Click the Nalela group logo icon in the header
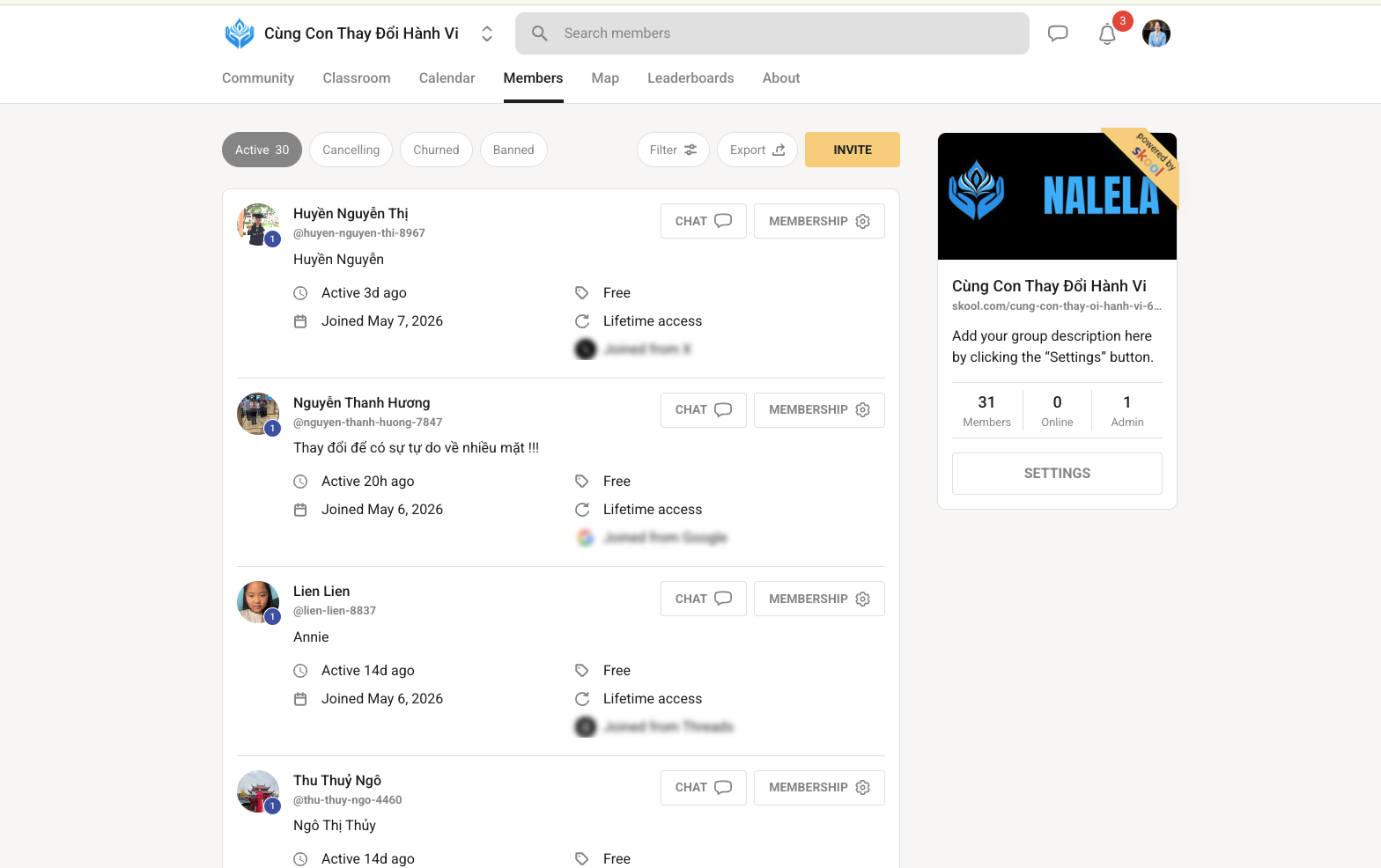The width and height of the screenshot is (1381, 868). [x=239, y=33]
